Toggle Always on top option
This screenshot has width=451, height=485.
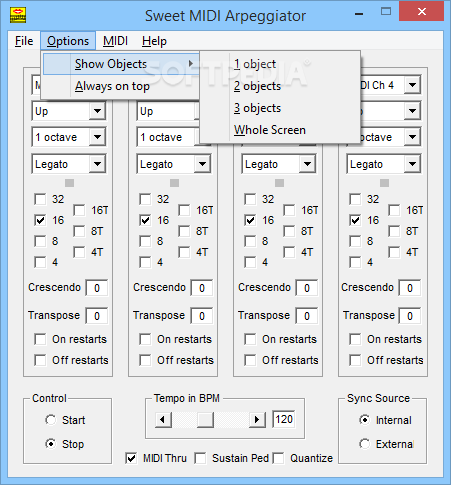pos(121,86)
